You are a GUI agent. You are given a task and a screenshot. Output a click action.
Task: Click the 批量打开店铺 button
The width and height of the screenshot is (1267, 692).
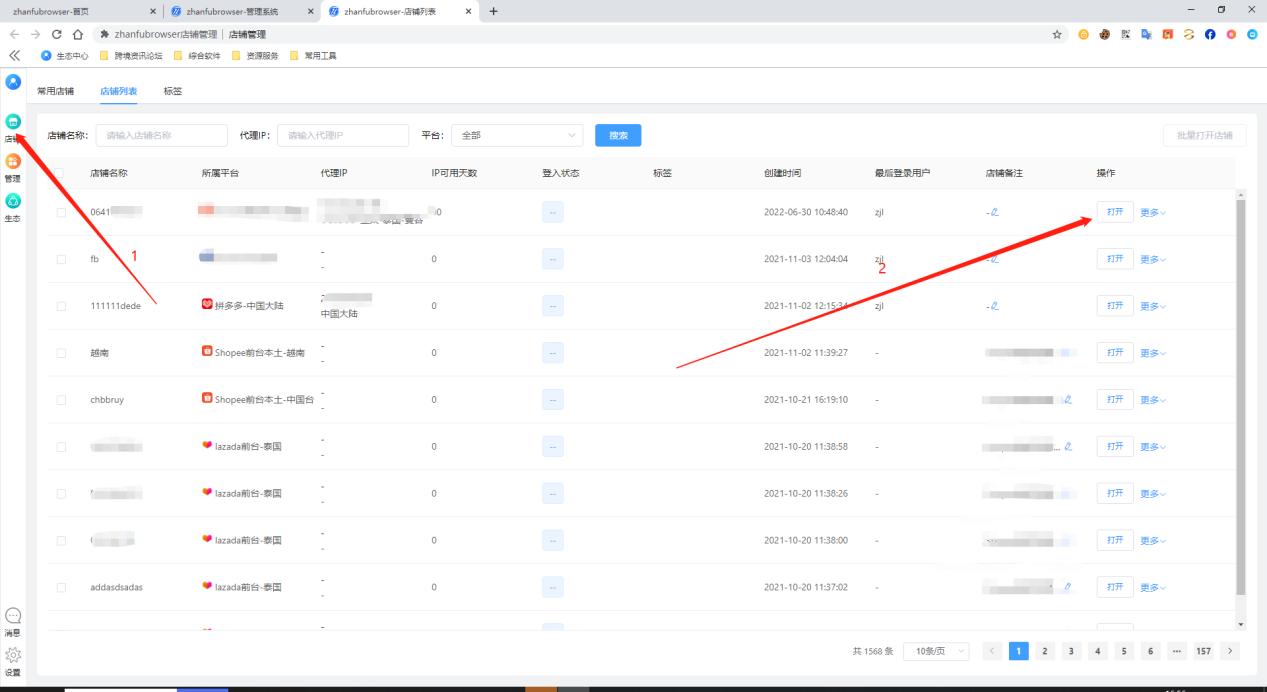(1205, 135)
